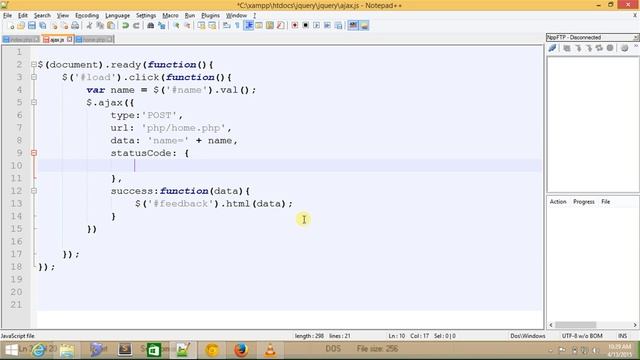Save the current file with toolbar icon
The image size is (640, 360).
point(31,26)
